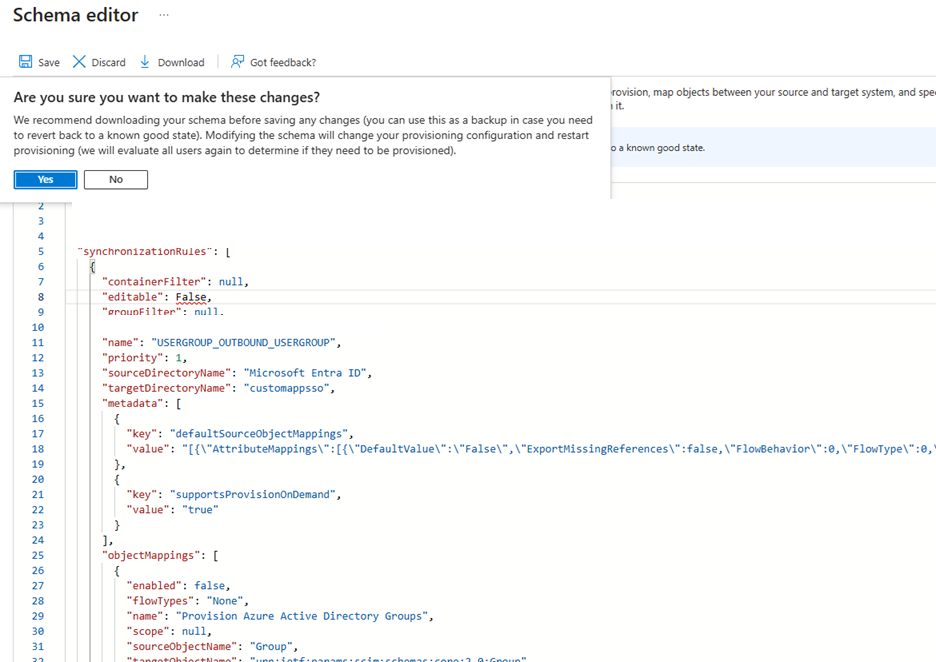Click the "priority" key on line 12
936x662 pixels.
[133, 358]
